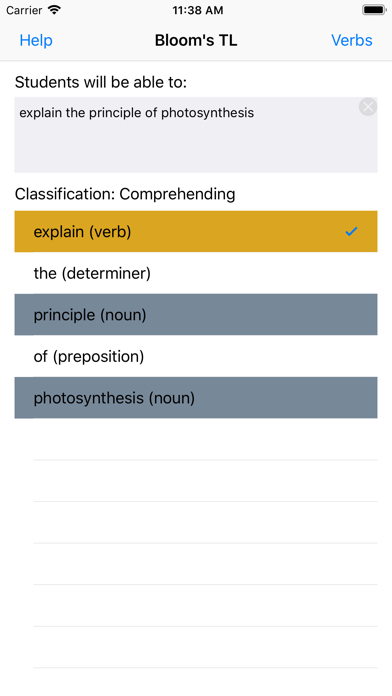Select the of (preposition) row
The height and width of the screenshot is (696, 392).
coord(196,356)
